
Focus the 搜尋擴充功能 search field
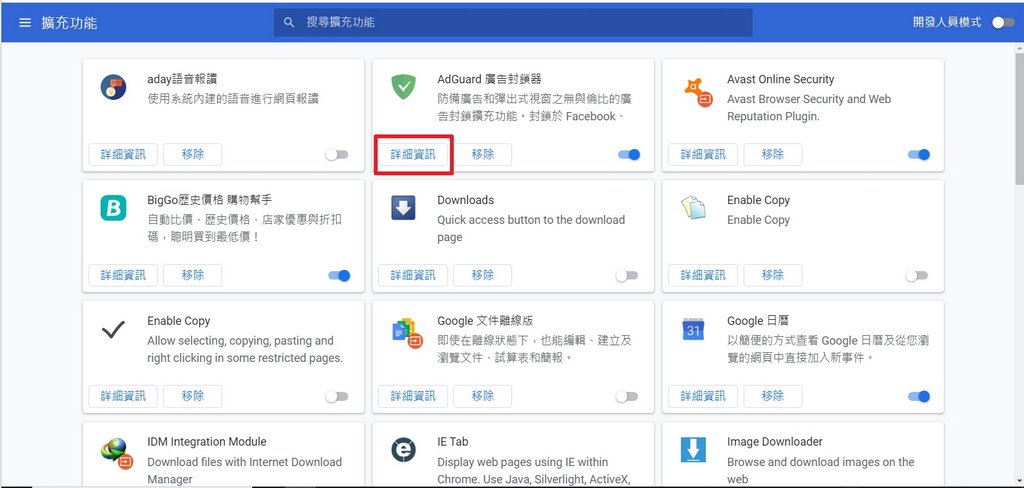[513, 22]
